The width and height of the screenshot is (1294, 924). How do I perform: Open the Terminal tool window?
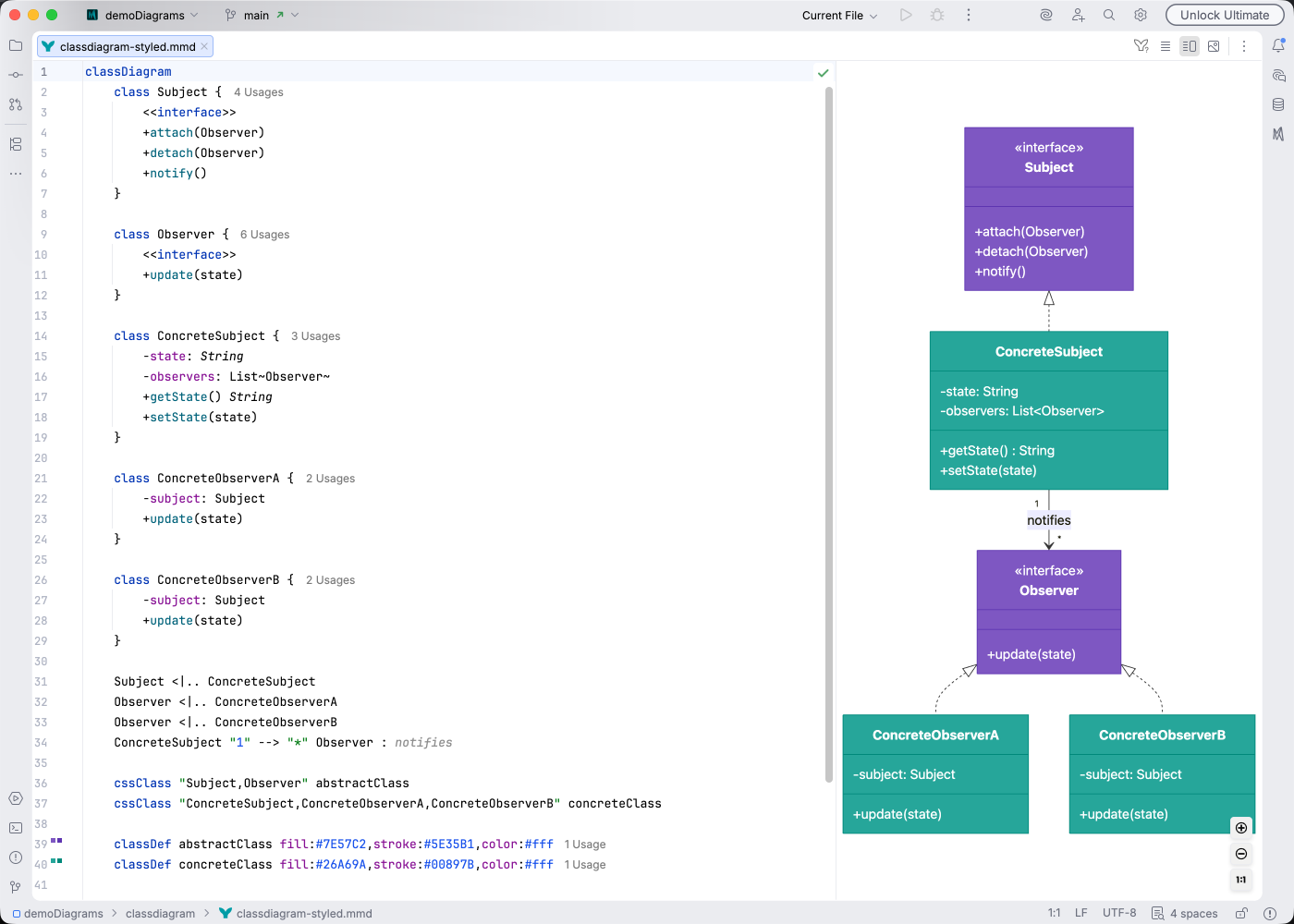15,829
